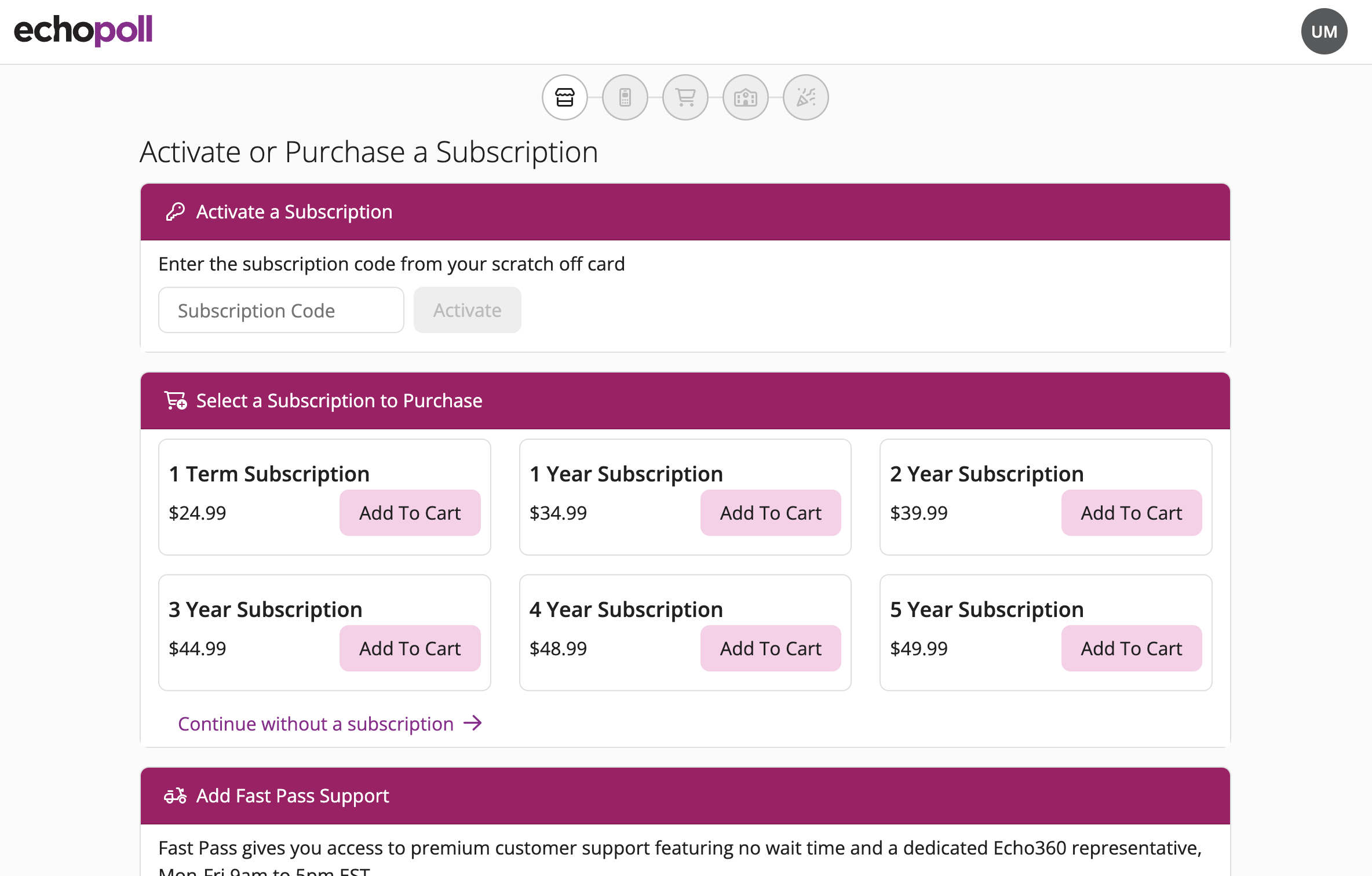Click the Activate button for subscription code
Viewport: 1372px width, 876px height.
pos(467,310)
